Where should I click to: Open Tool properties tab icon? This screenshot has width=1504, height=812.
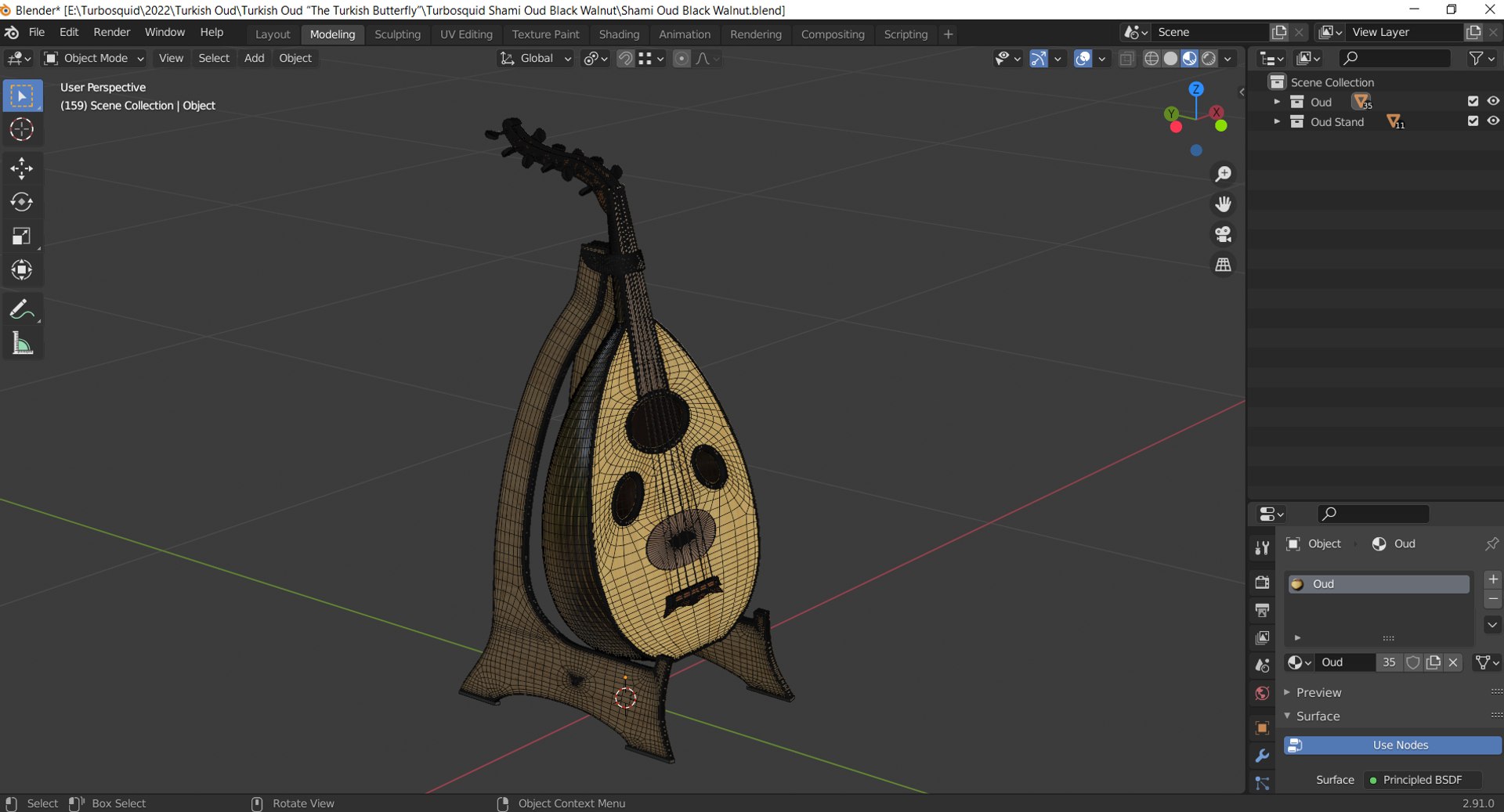(1262, 548)
